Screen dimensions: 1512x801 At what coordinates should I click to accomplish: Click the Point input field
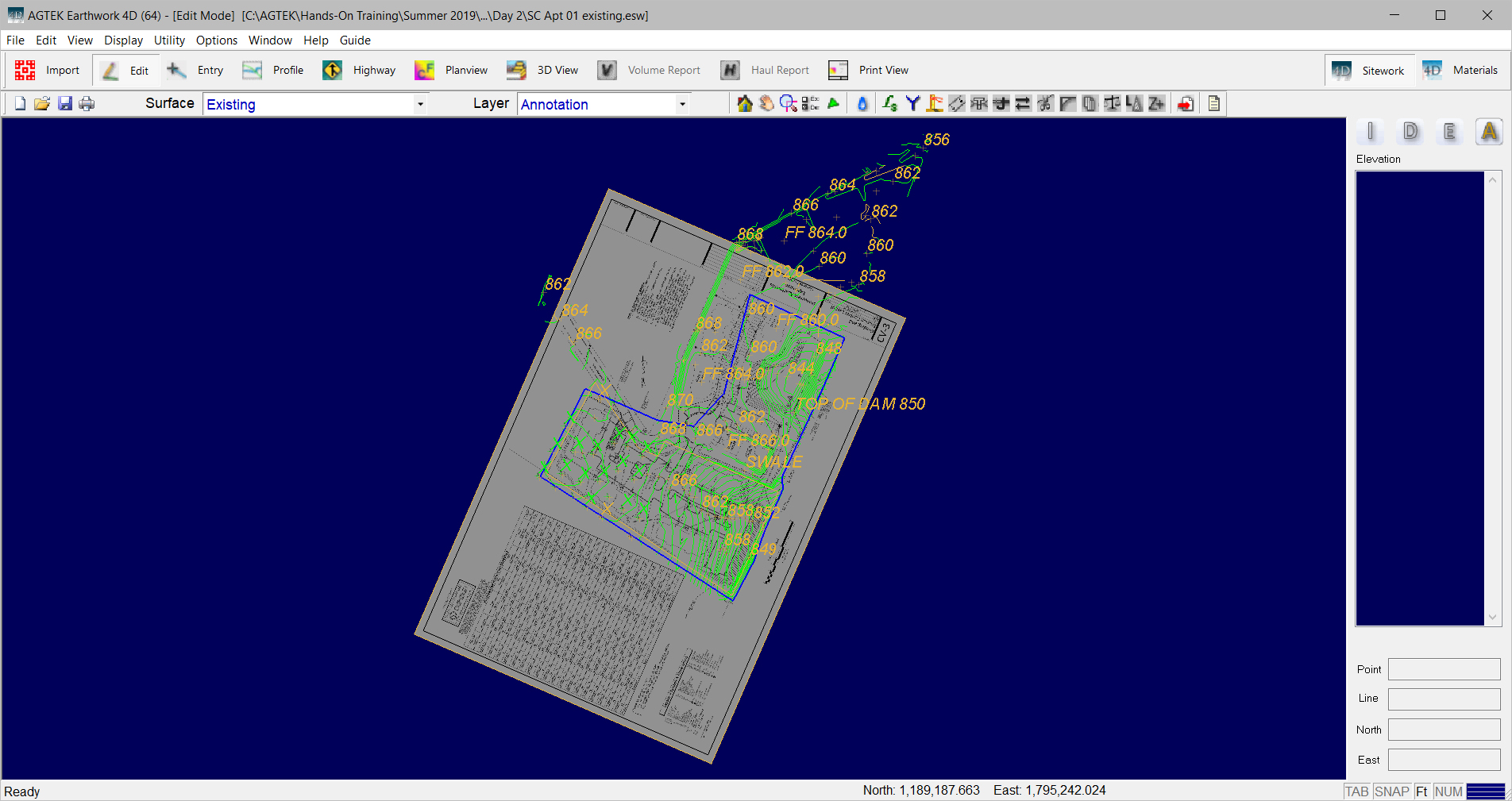(x=1444, y=669)
